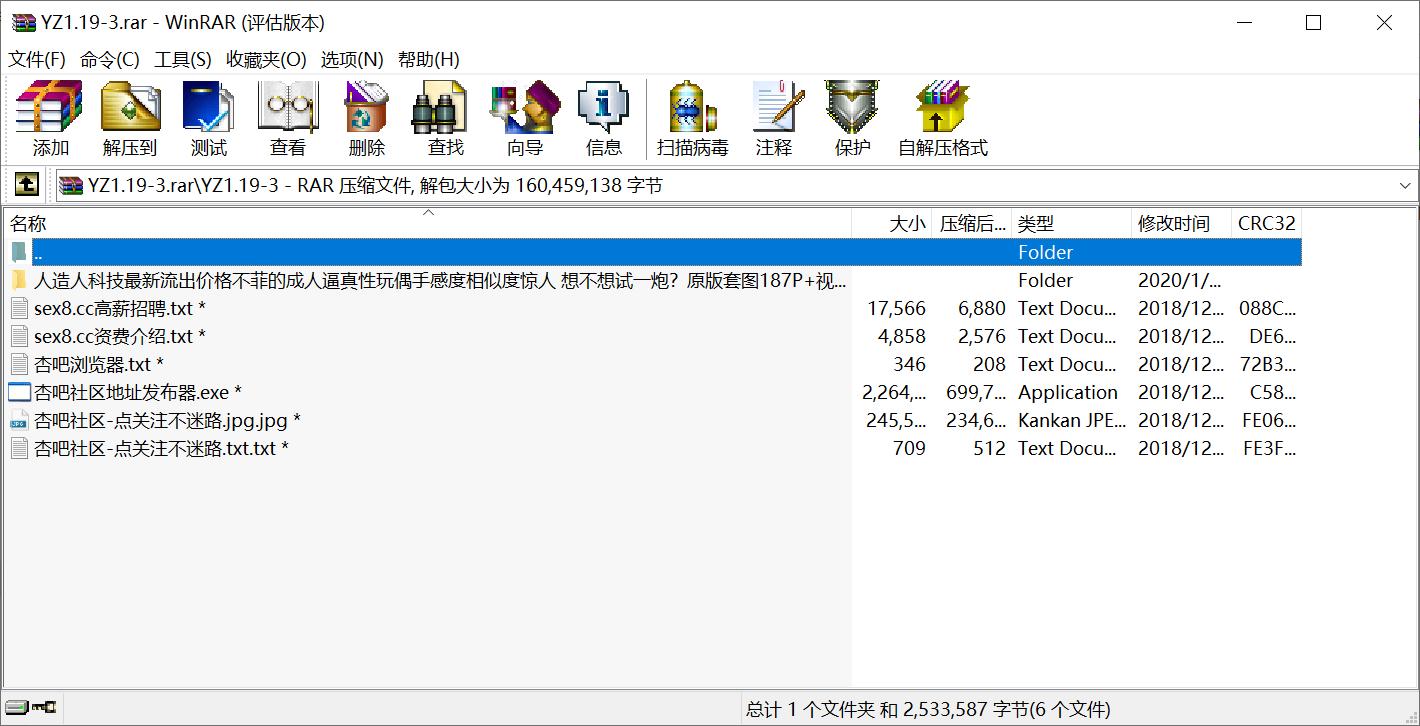Image resolution: width=1420 pixels, height=726 pixels.
Task: Click the 查找 (Find) binoculars icon
Action: [x=440, y=108]
